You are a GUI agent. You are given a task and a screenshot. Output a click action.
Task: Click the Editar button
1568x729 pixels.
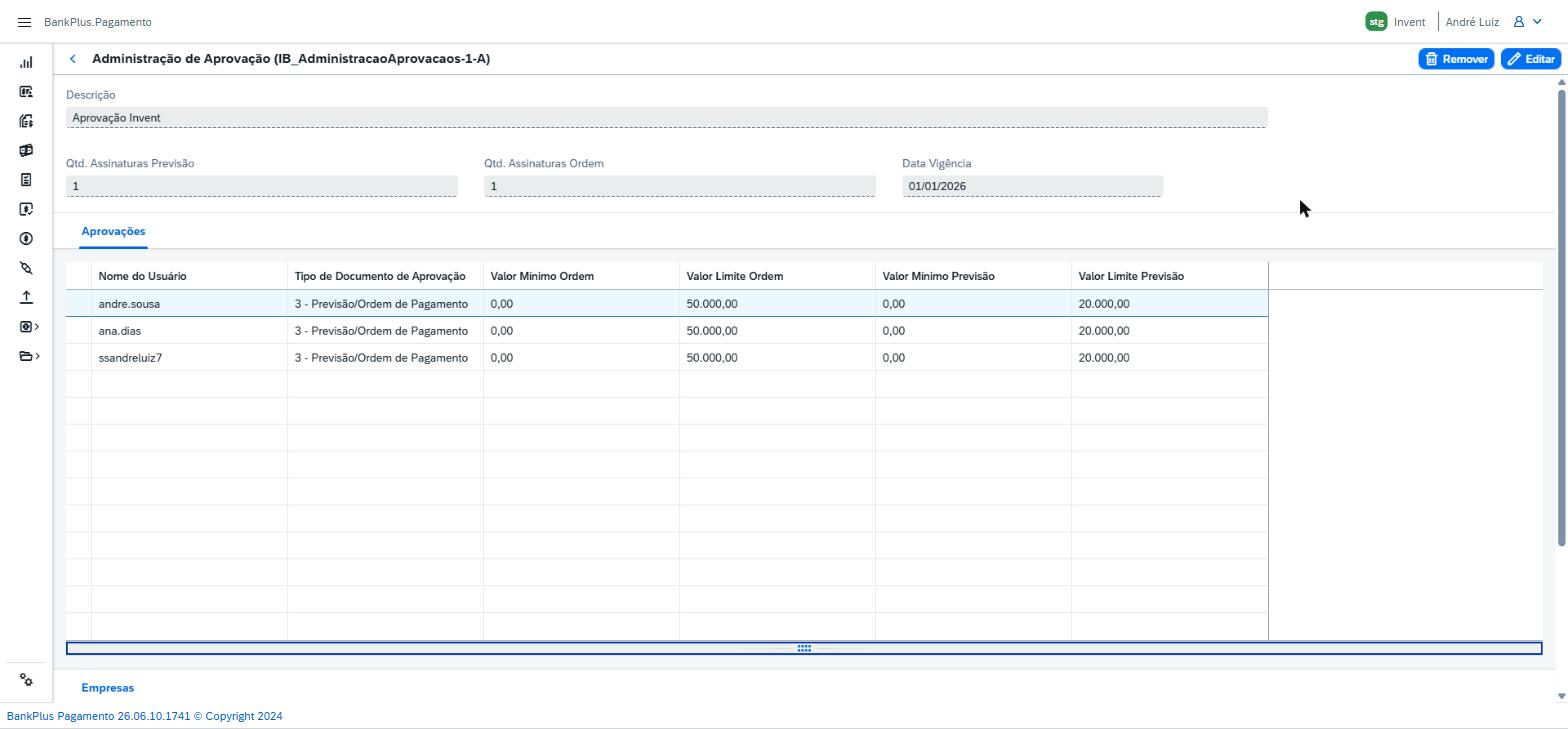coord(1530,59)
